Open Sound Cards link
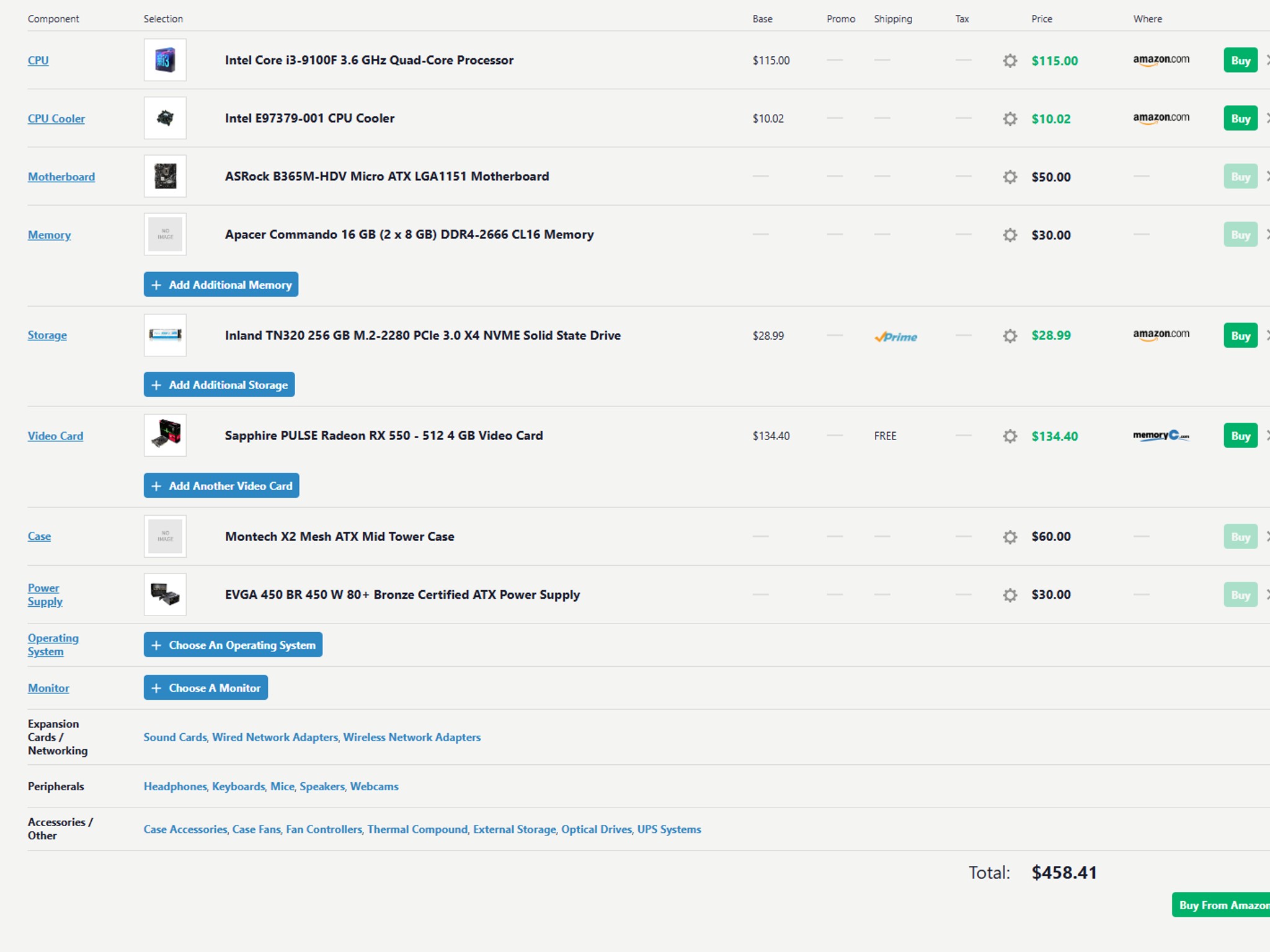Image resolution: width=1270 pixels, height=952 pixels. (175, 737)
